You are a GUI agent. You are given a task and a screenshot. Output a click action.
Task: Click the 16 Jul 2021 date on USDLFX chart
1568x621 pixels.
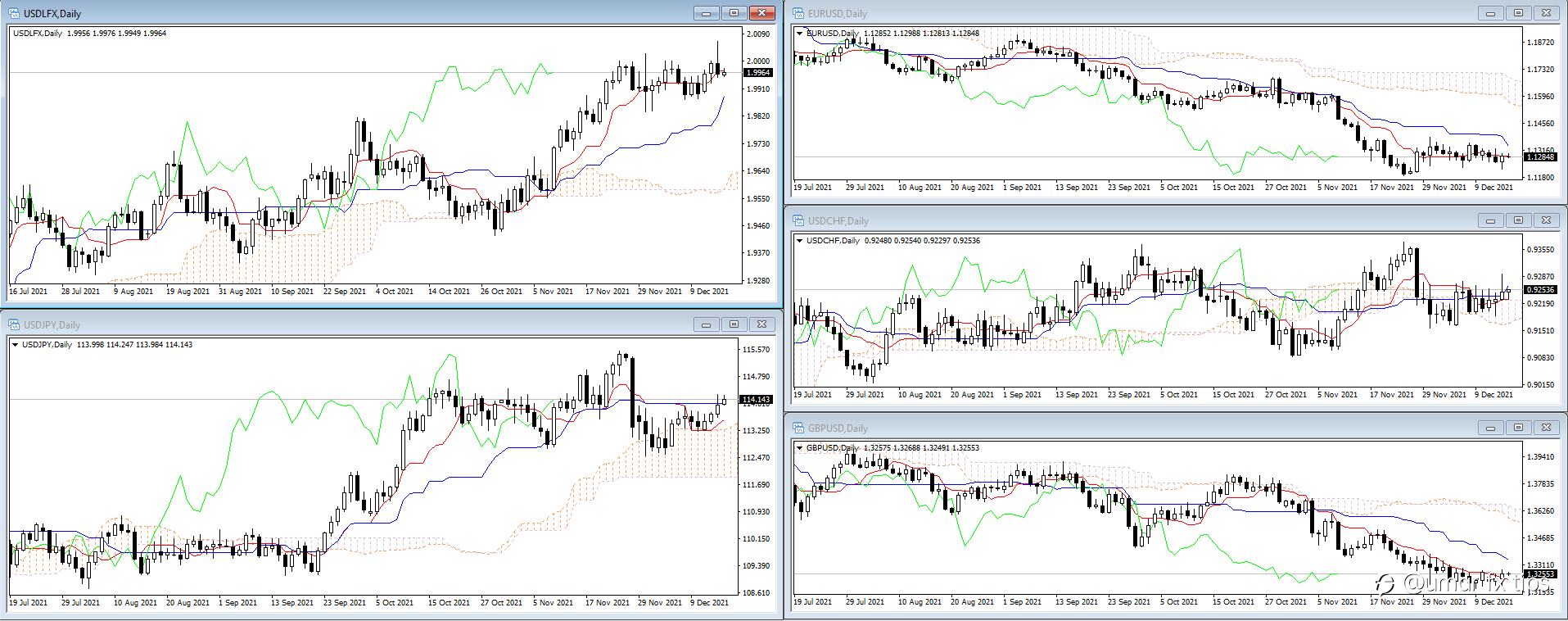(x=28, y=291)
